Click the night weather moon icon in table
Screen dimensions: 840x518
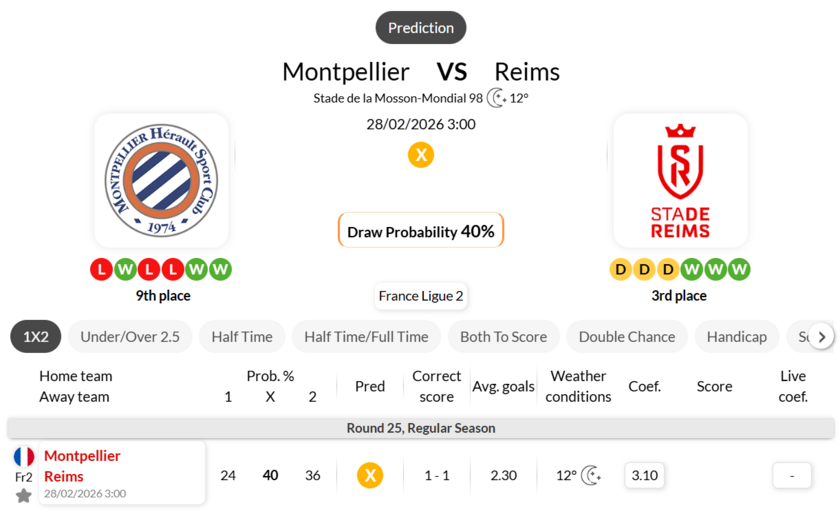click(x=591, y=476)
